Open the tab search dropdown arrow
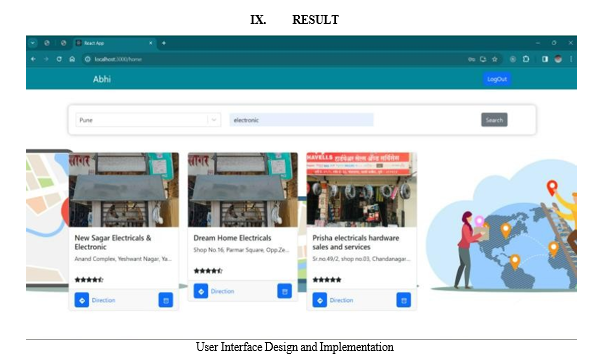Screen dimensions: 593x360 pos(33,43)
